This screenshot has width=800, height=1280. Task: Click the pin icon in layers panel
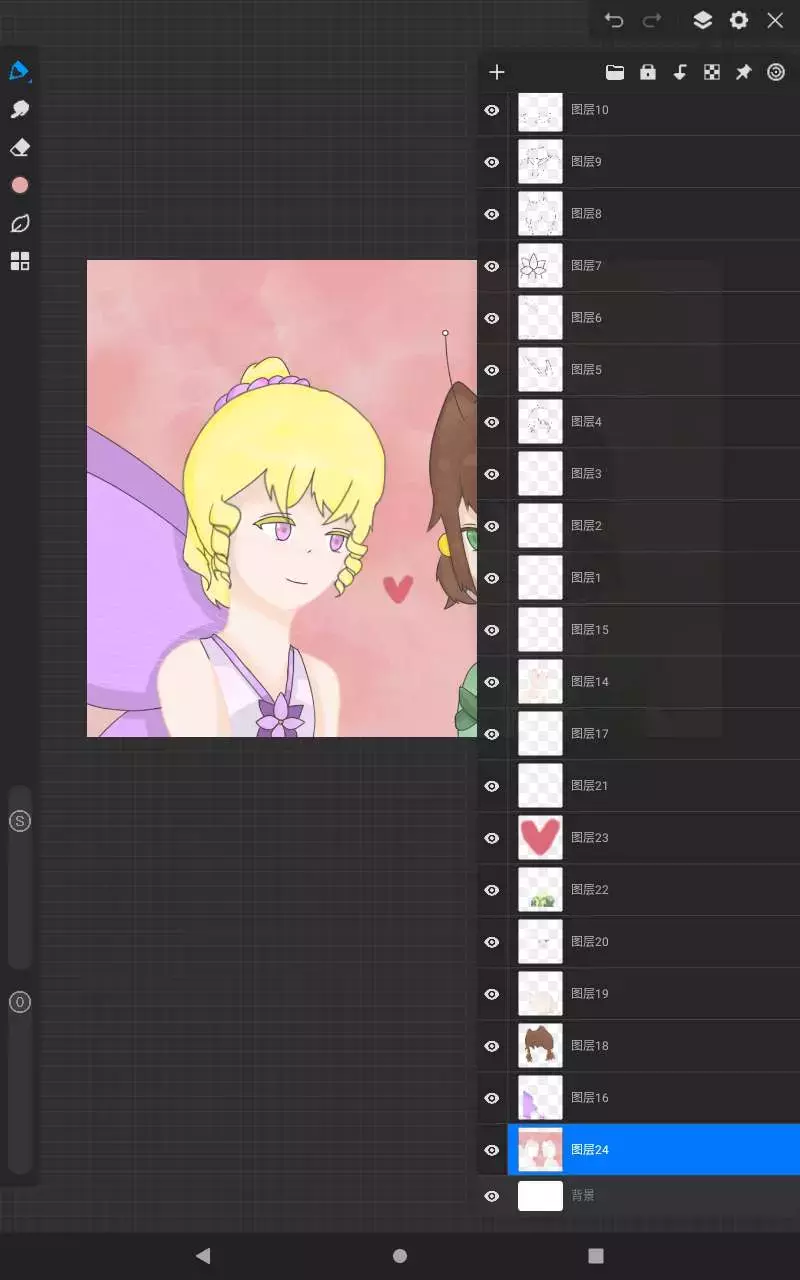tap(744, 72)
